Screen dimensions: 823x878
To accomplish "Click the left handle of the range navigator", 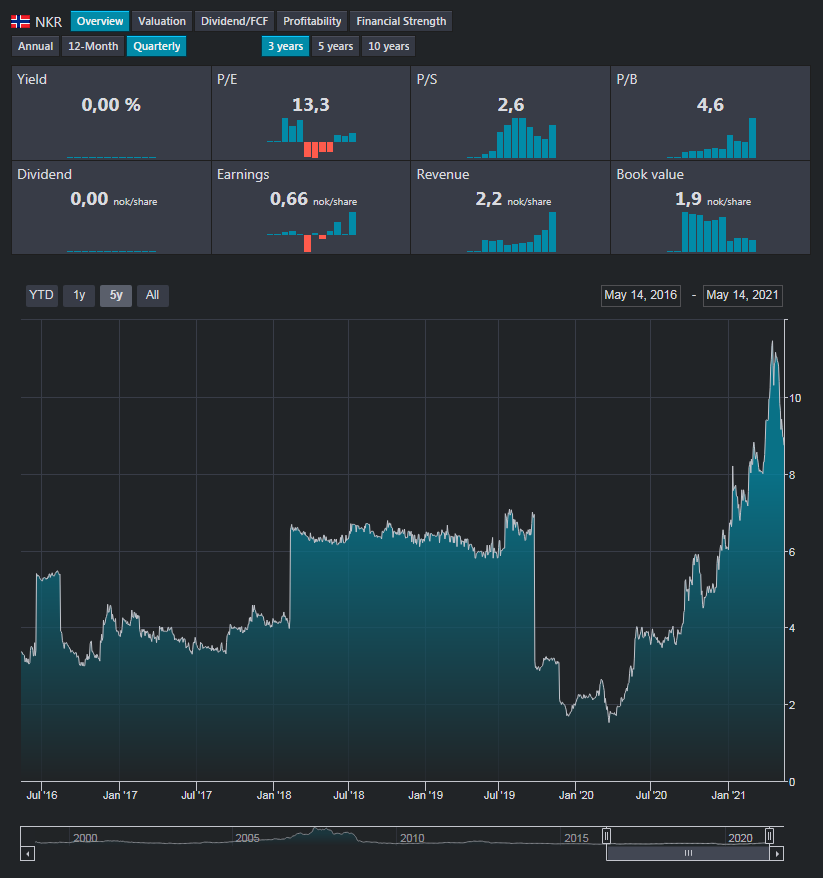I will click(606, 836).
